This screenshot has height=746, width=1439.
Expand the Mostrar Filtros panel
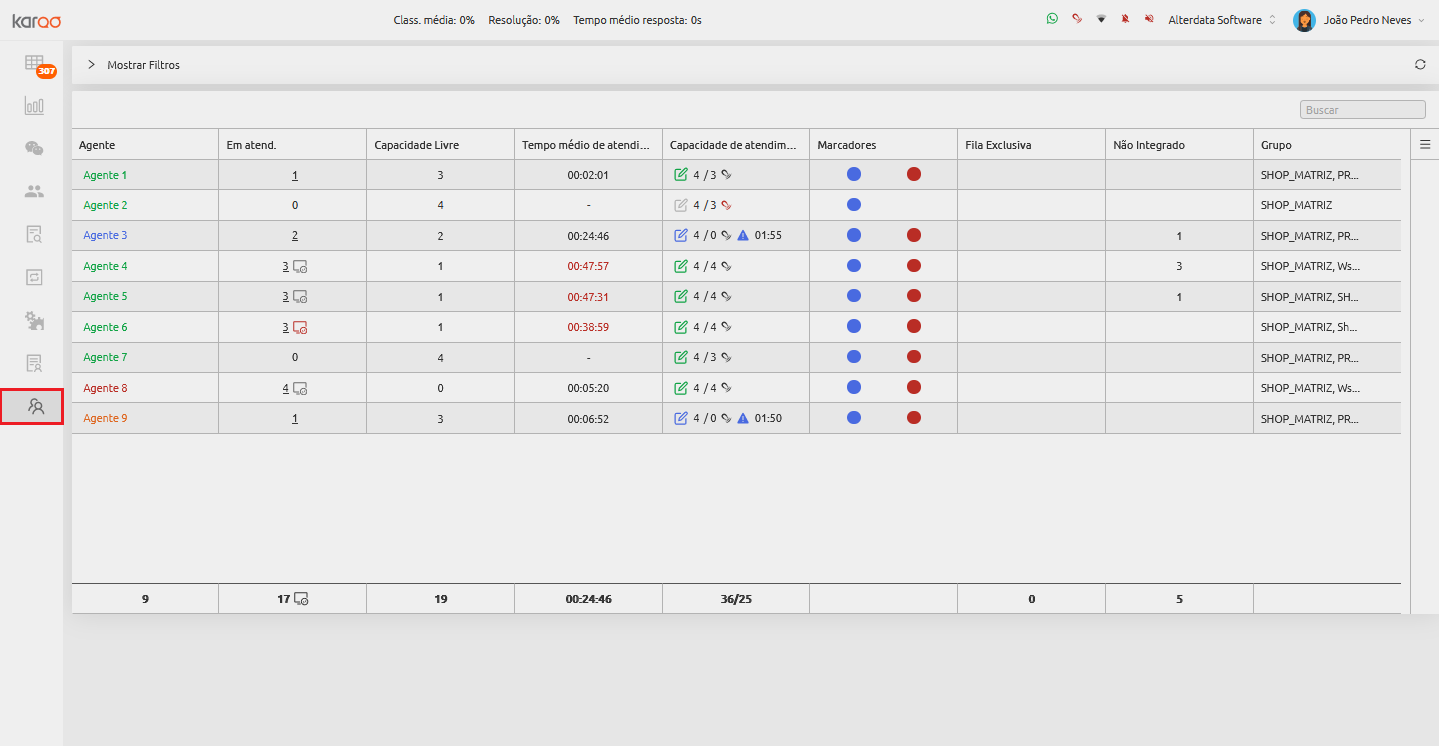tap(134, 65)
